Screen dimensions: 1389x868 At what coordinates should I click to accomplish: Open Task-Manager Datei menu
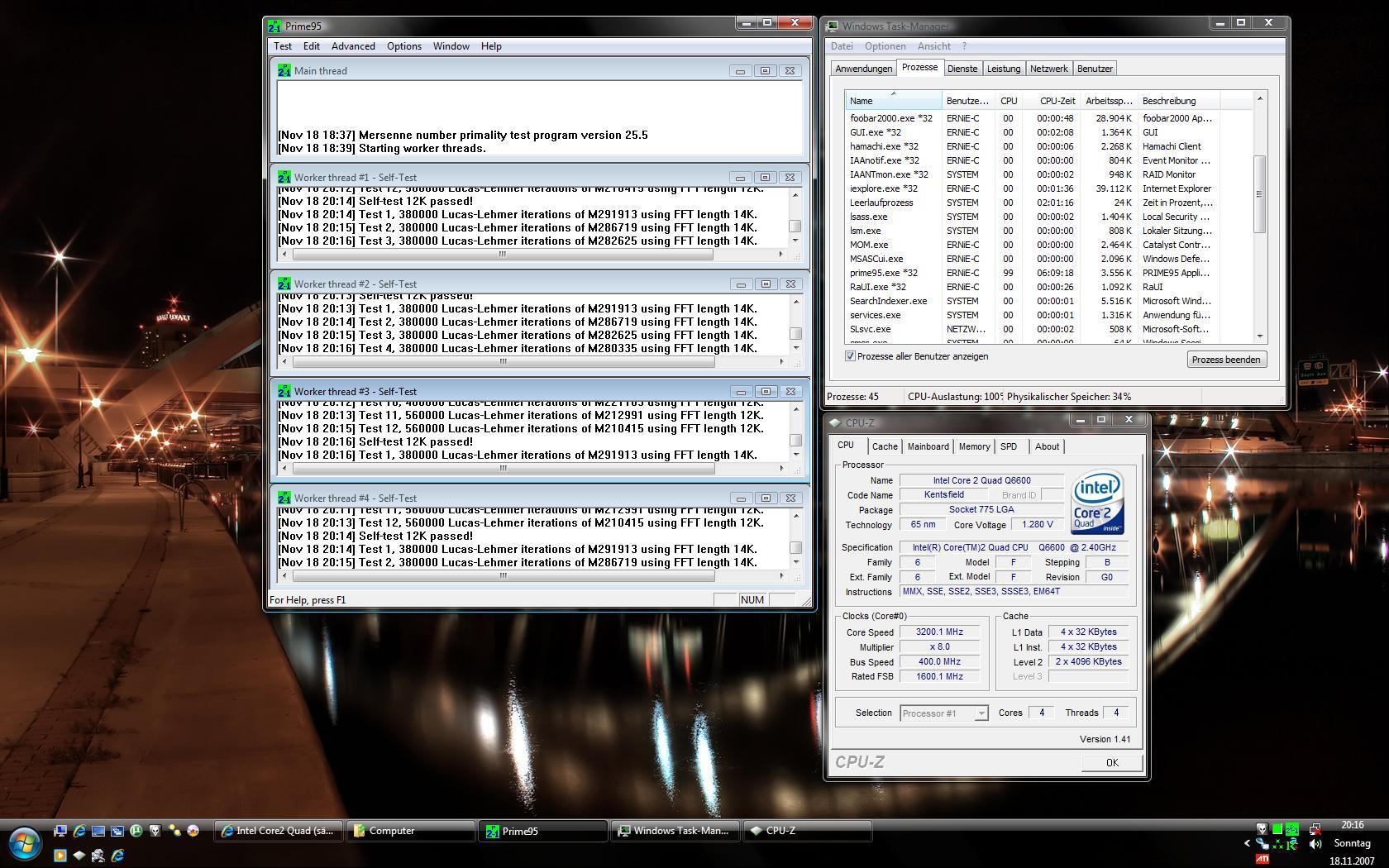[x=842, y=46]
